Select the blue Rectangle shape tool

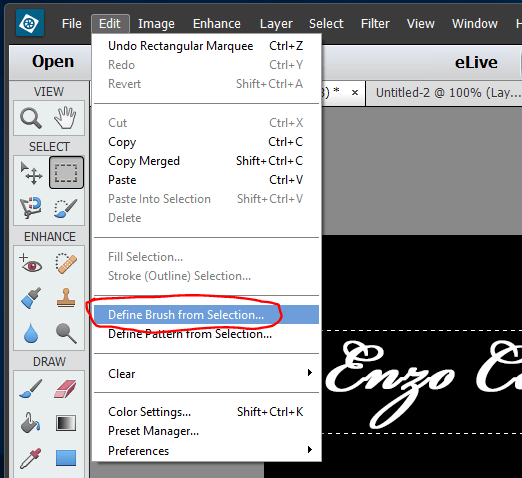pyautogui.click(x=66, y=458)
